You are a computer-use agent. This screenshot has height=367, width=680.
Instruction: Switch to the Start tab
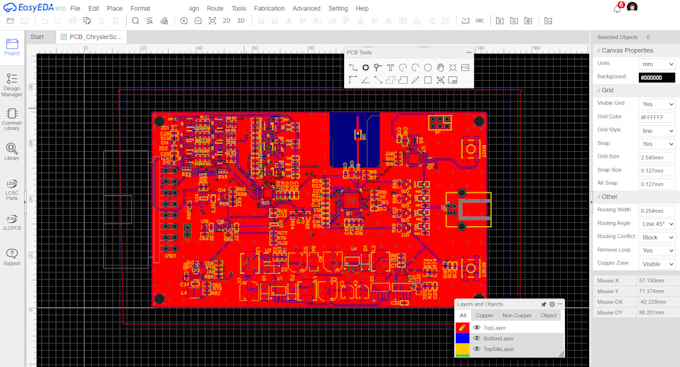click(37, 37)
